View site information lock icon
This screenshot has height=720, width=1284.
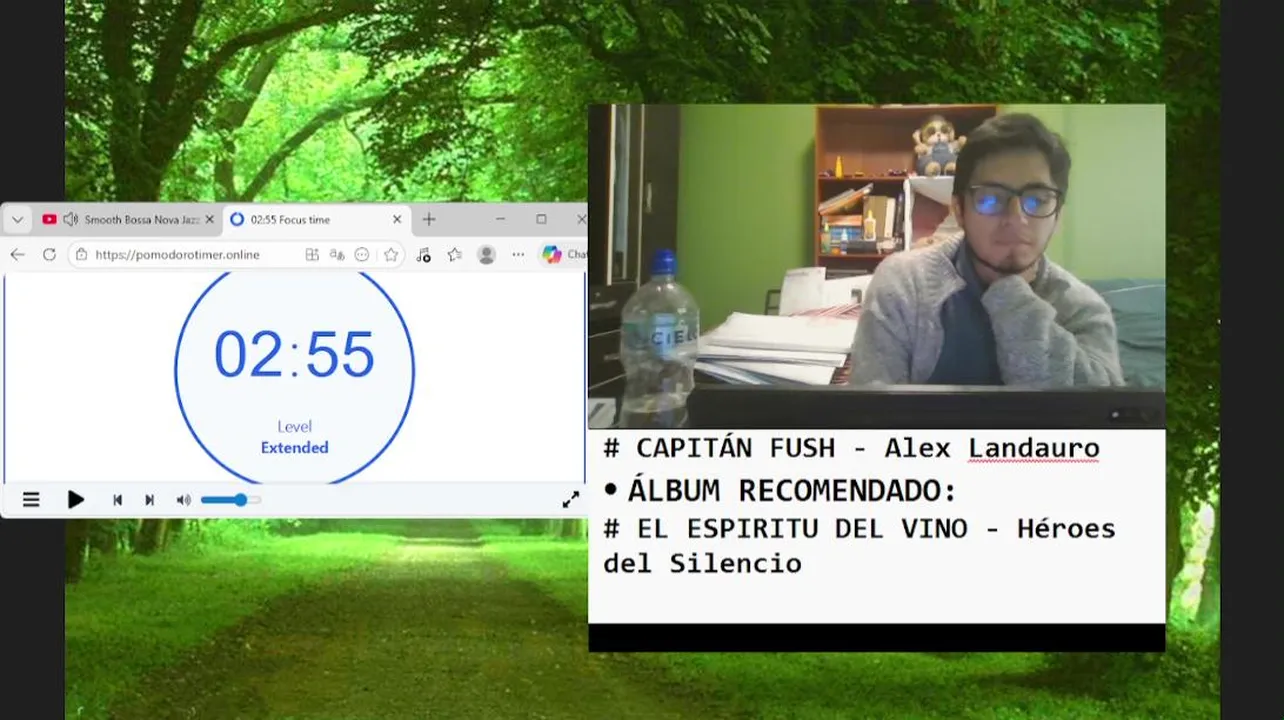[82, 255]
